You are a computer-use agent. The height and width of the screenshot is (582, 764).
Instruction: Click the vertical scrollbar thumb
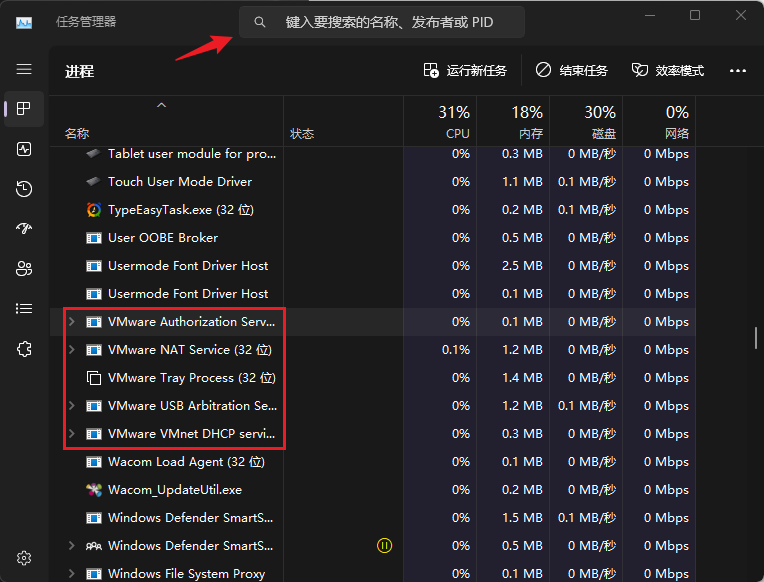pos(756,338)
